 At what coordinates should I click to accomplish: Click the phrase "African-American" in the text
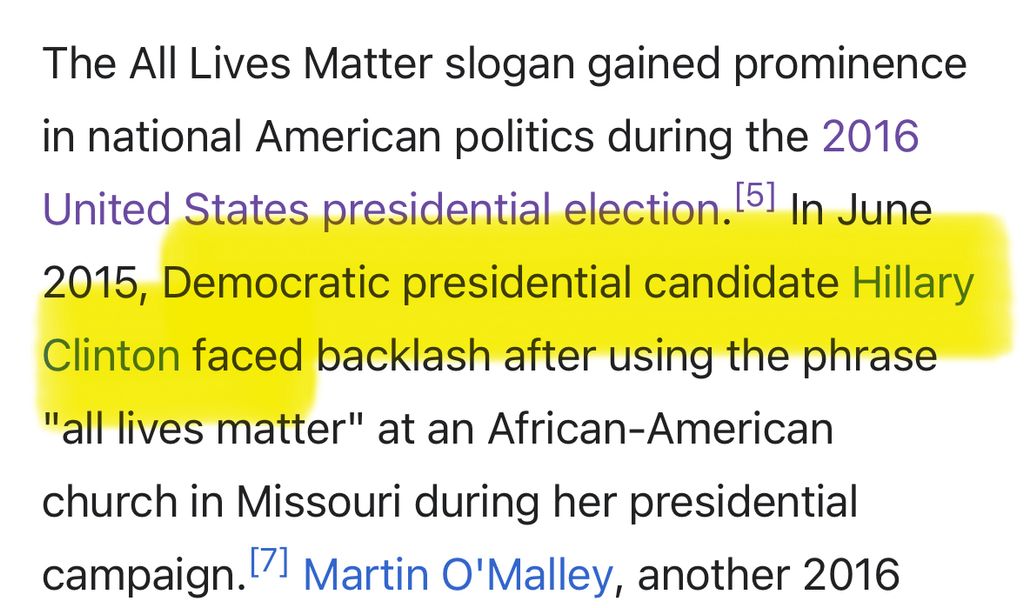point(661,429)
